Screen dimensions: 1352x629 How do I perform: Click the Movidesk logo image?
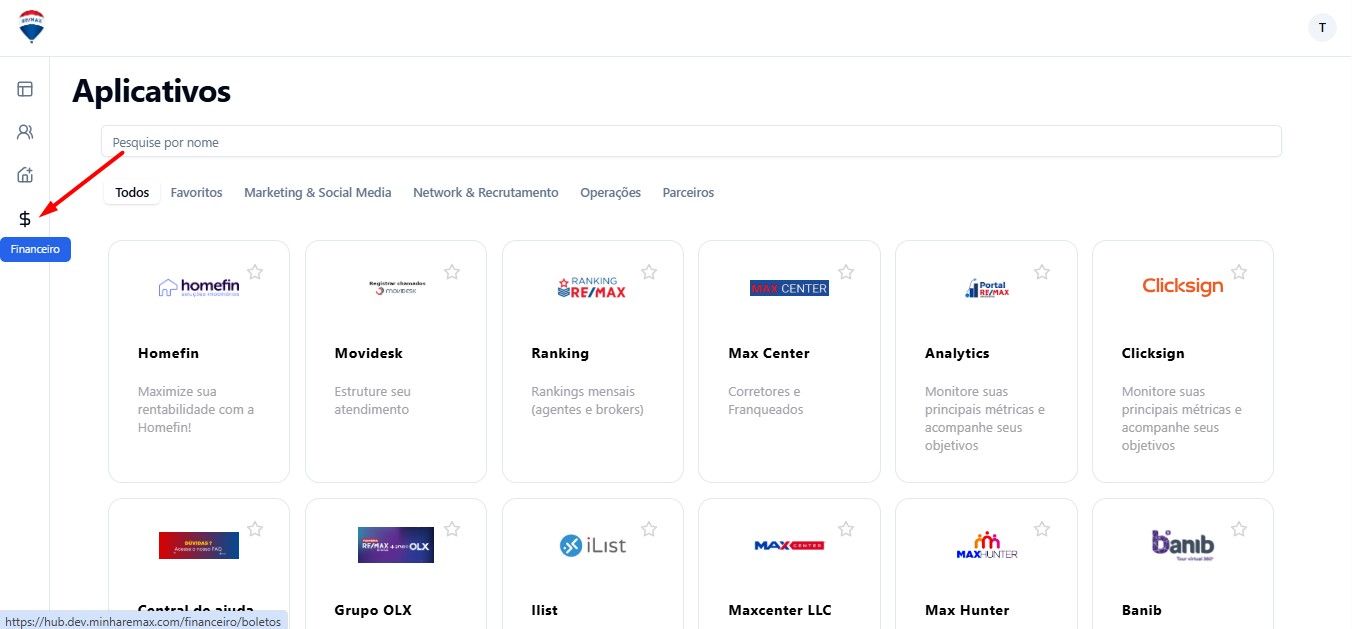click(x=396, y=288)
